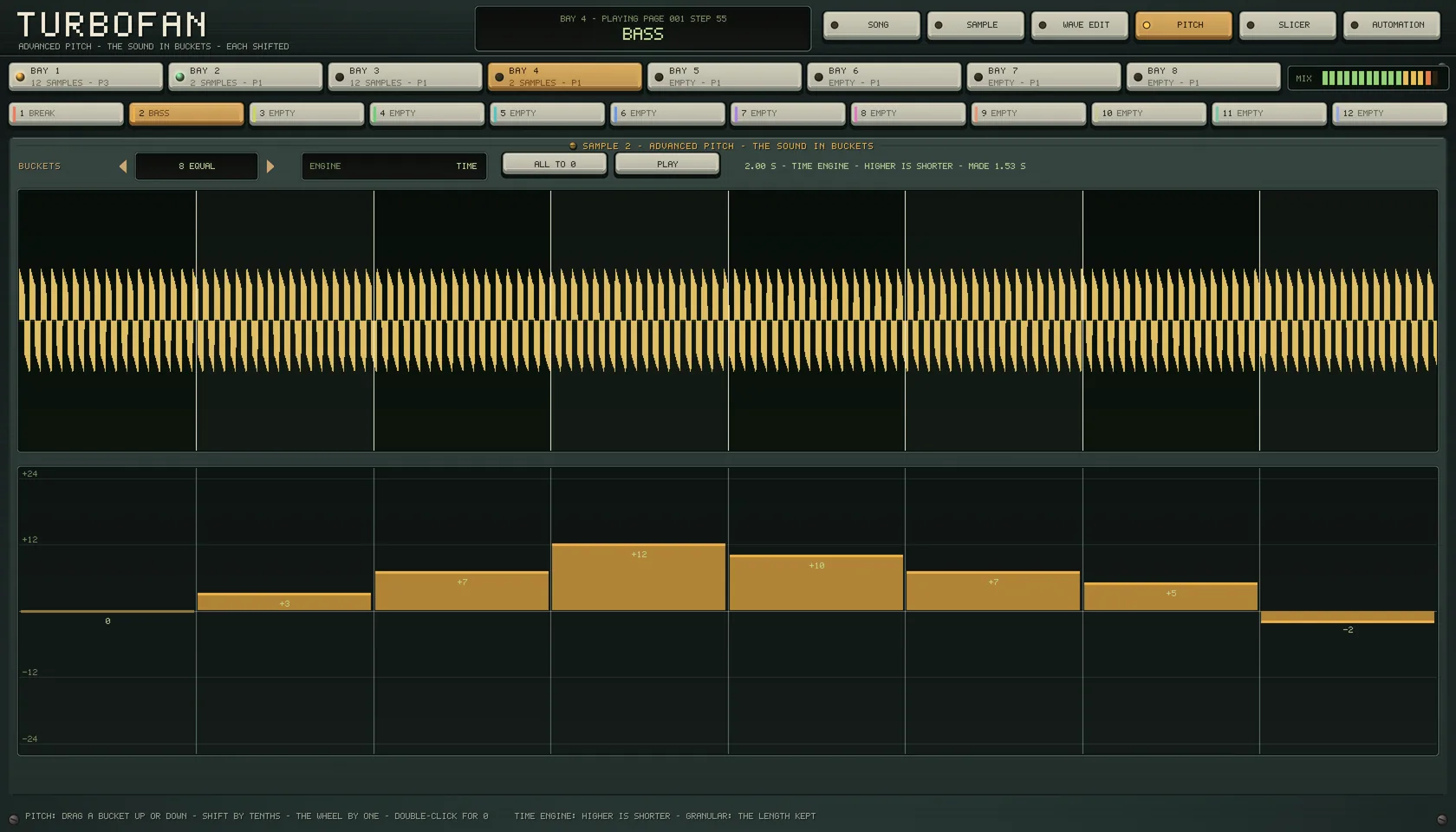Step buckets count up with right arrow
The width and height of the screenshot is (1456, 832).
tap(270, 166)
